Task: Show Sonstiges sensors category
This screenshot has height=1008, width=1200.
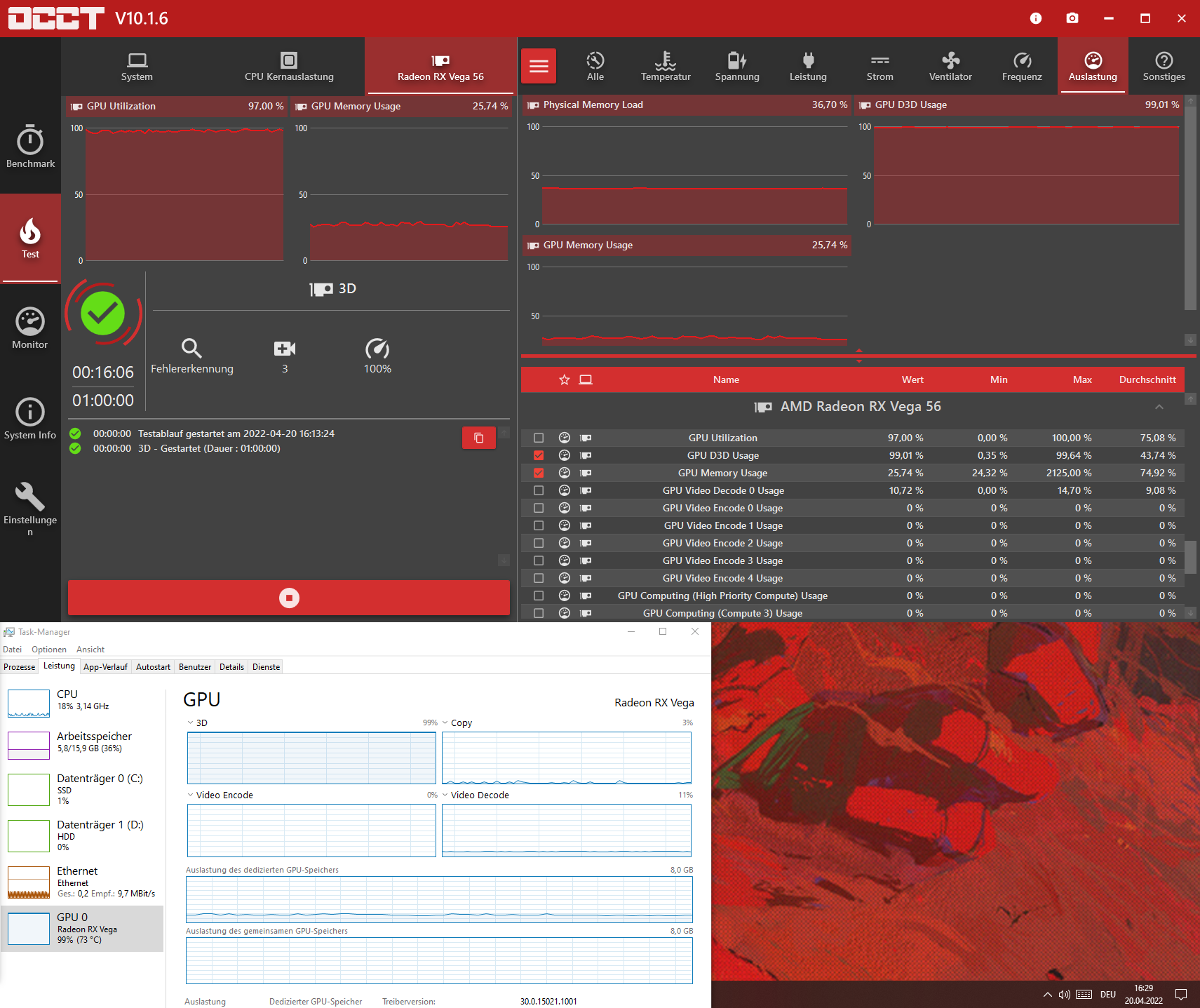Action: [1164, 67]
